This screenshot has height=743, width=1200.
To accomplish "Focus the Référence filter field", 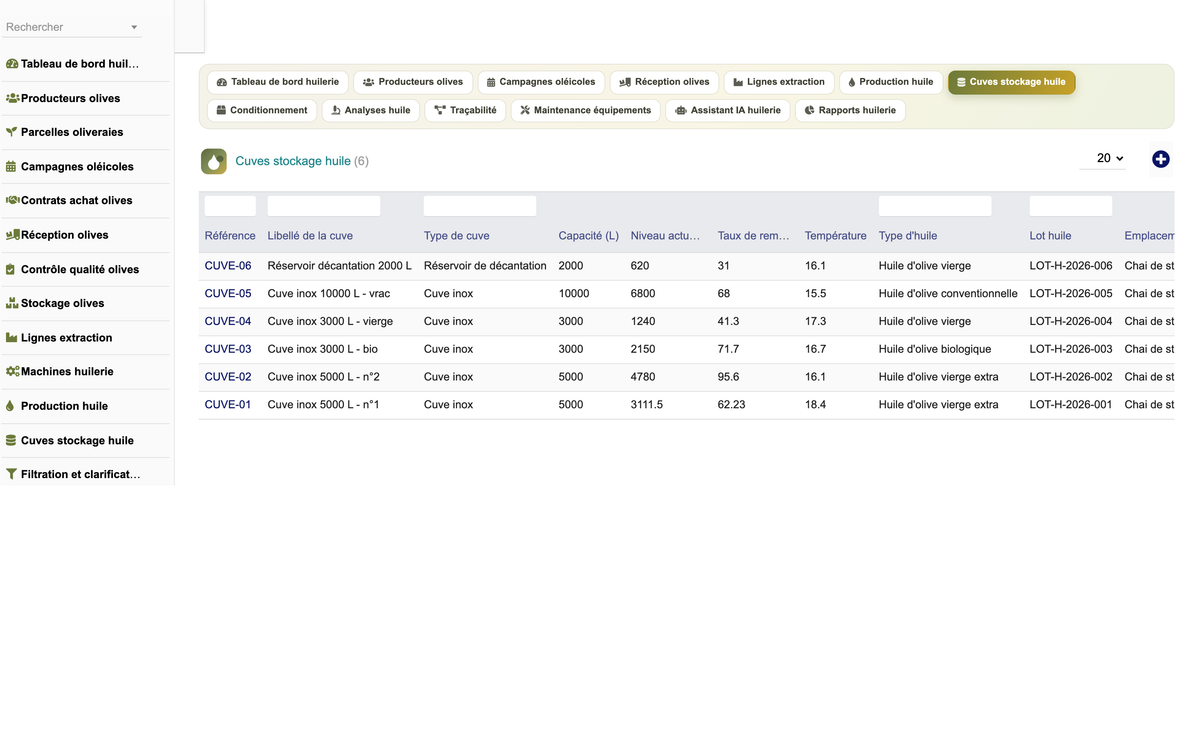I will click(230, 206).
